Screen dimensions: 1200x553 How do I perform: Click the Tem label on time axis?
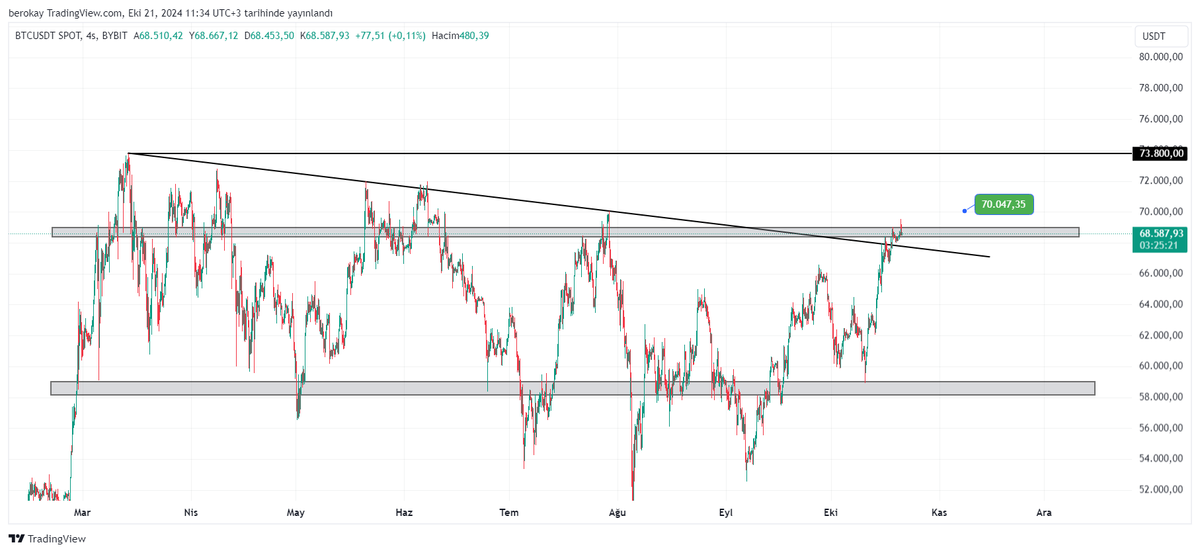coord(510,512)
